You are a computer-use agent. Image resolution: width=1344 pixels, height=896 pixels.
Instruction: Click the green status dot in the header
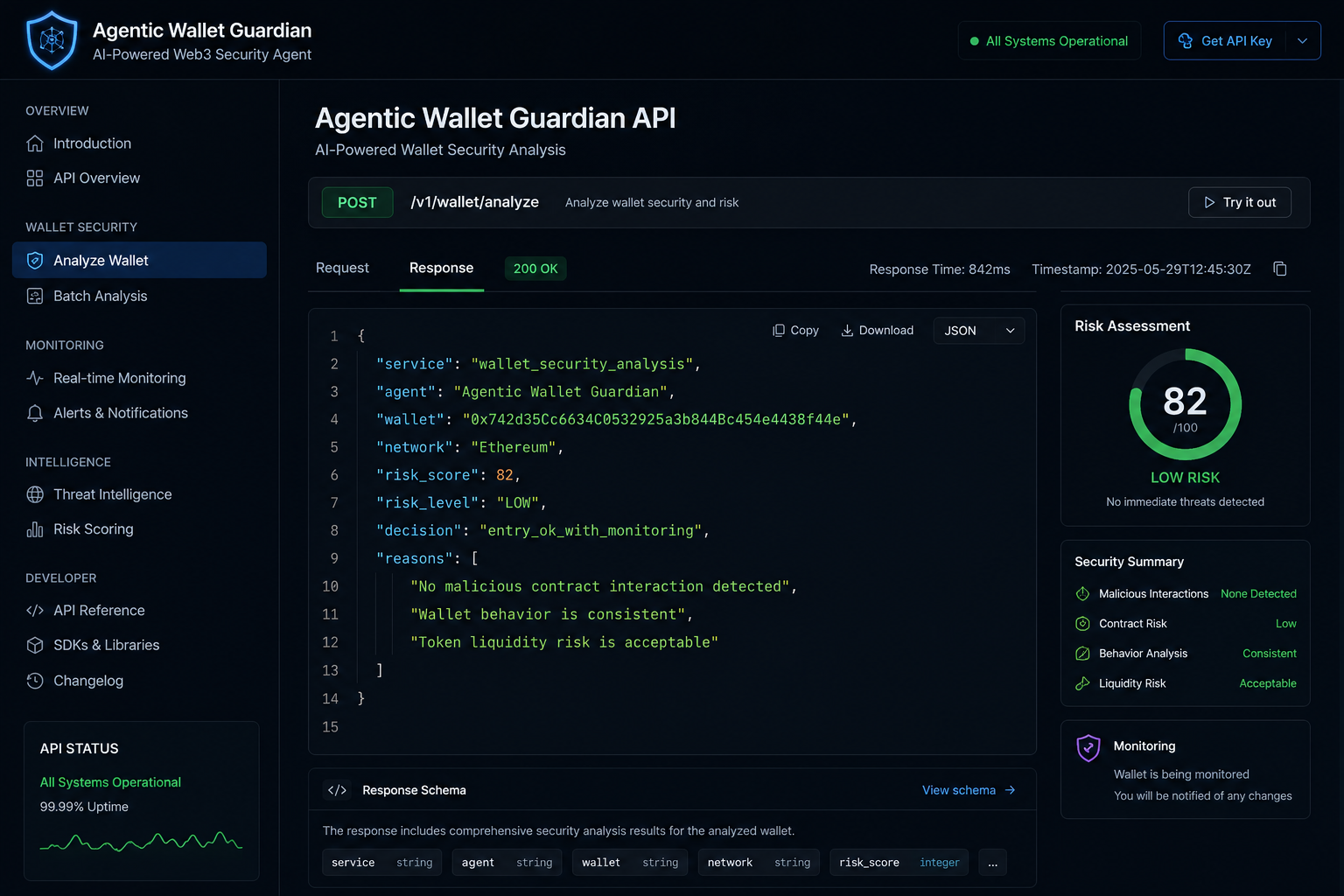coord(974,41)
